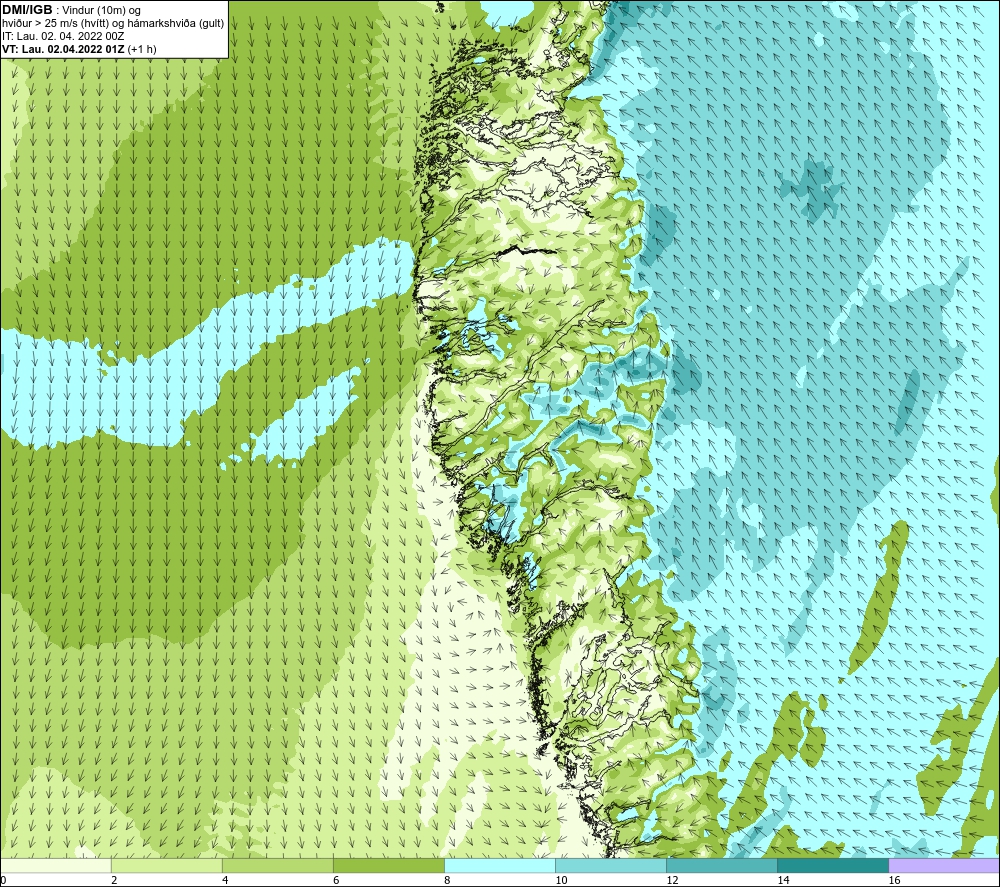The width and height of the screenshot is (1000, 887).
Task: Select the light green 2–4 m/s color swatch
Action: 167,865
